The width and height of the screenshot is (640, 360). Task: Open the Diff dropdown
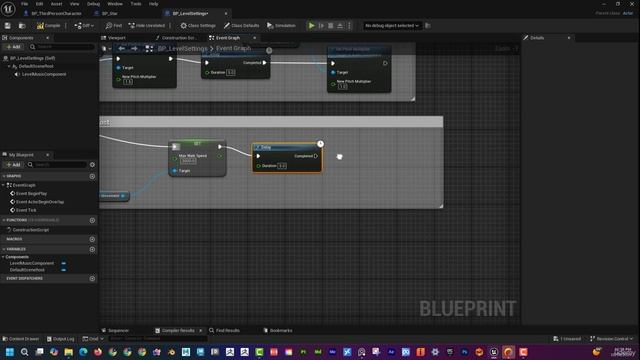[84, 26]
